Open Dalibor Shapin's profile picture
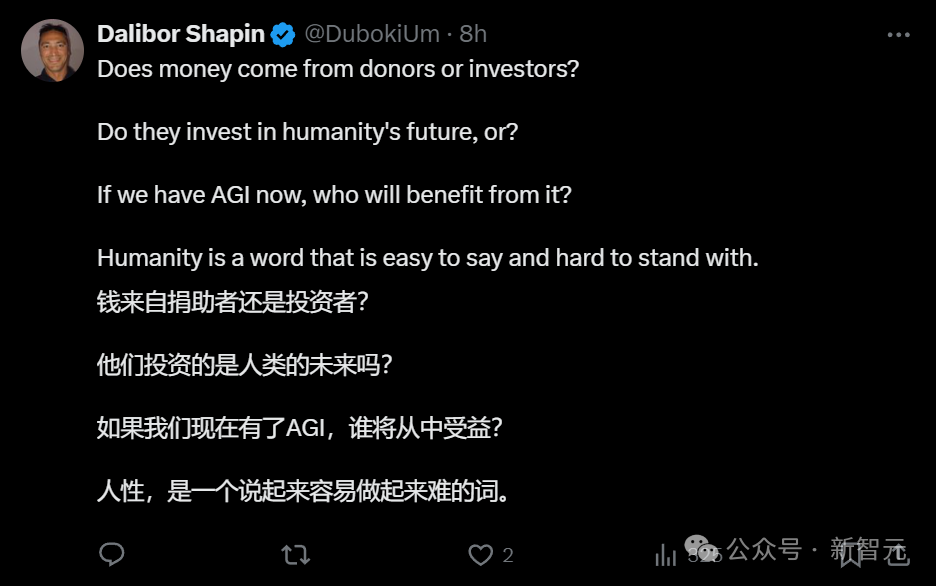This screenshot has width=936, height=586. click(52, 50)
